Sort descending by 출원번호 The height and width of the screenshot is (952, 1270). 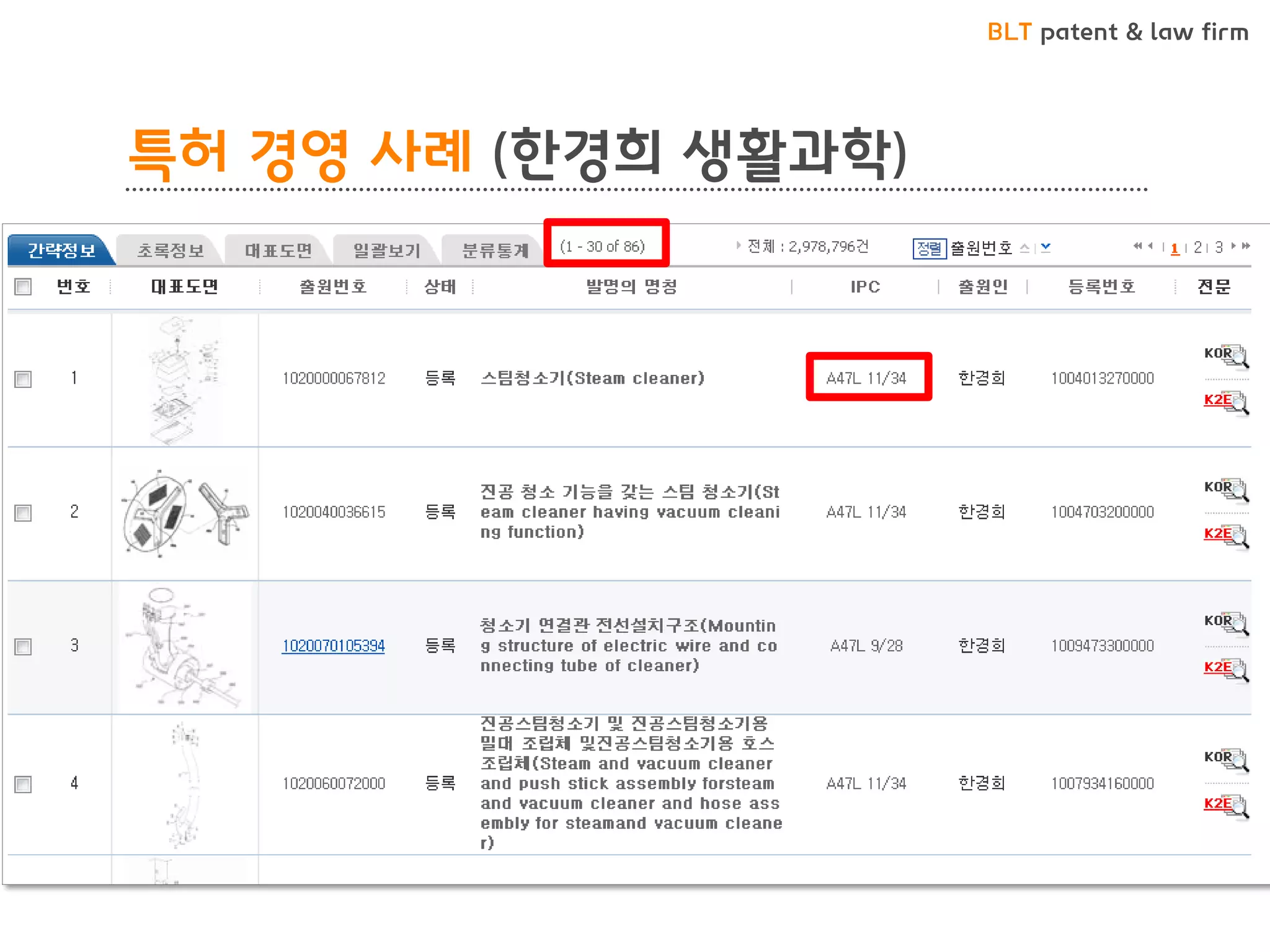tap(1046, 248)
